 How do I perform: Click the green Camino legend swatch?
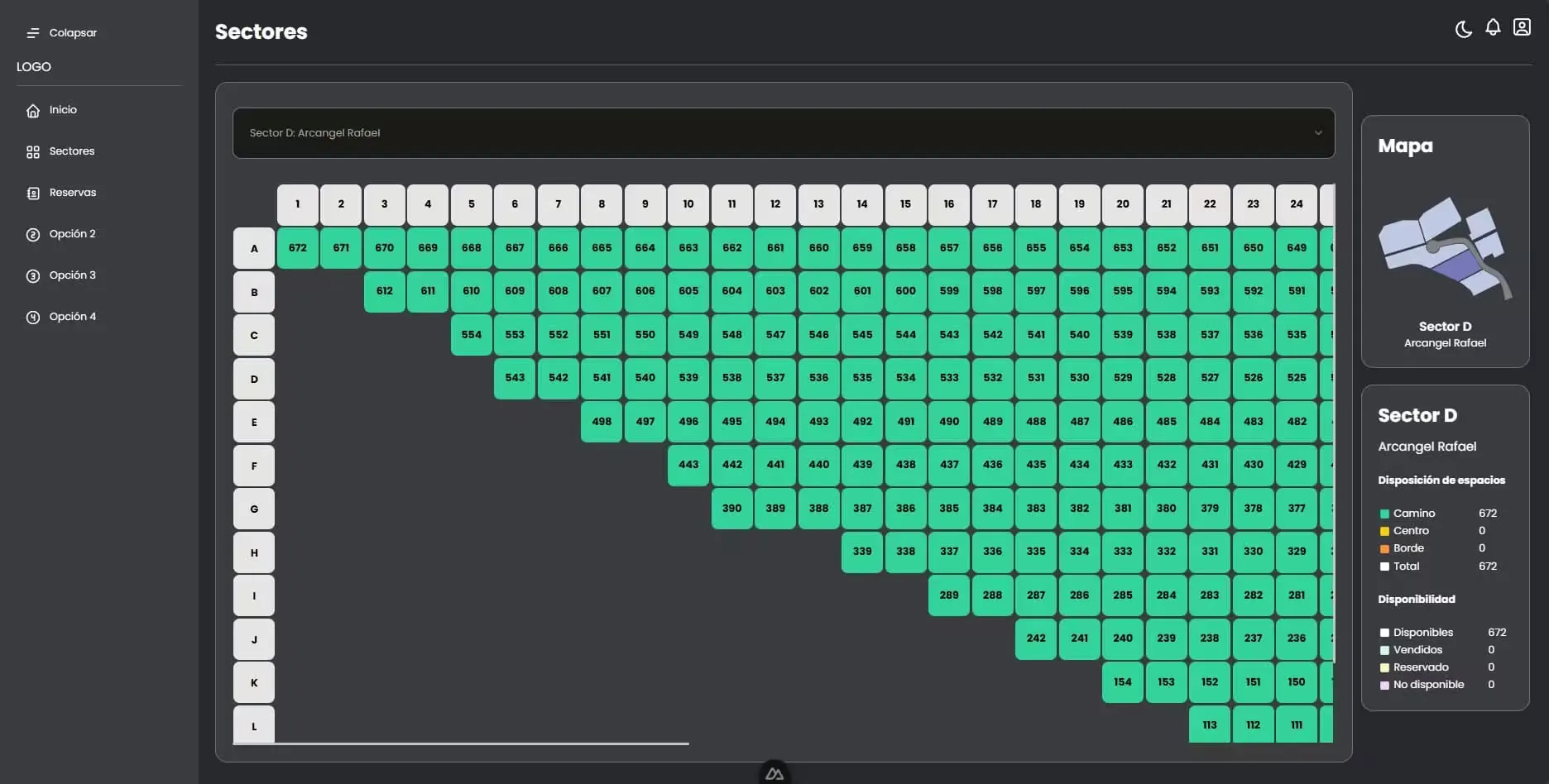(x=1384, y=513)
